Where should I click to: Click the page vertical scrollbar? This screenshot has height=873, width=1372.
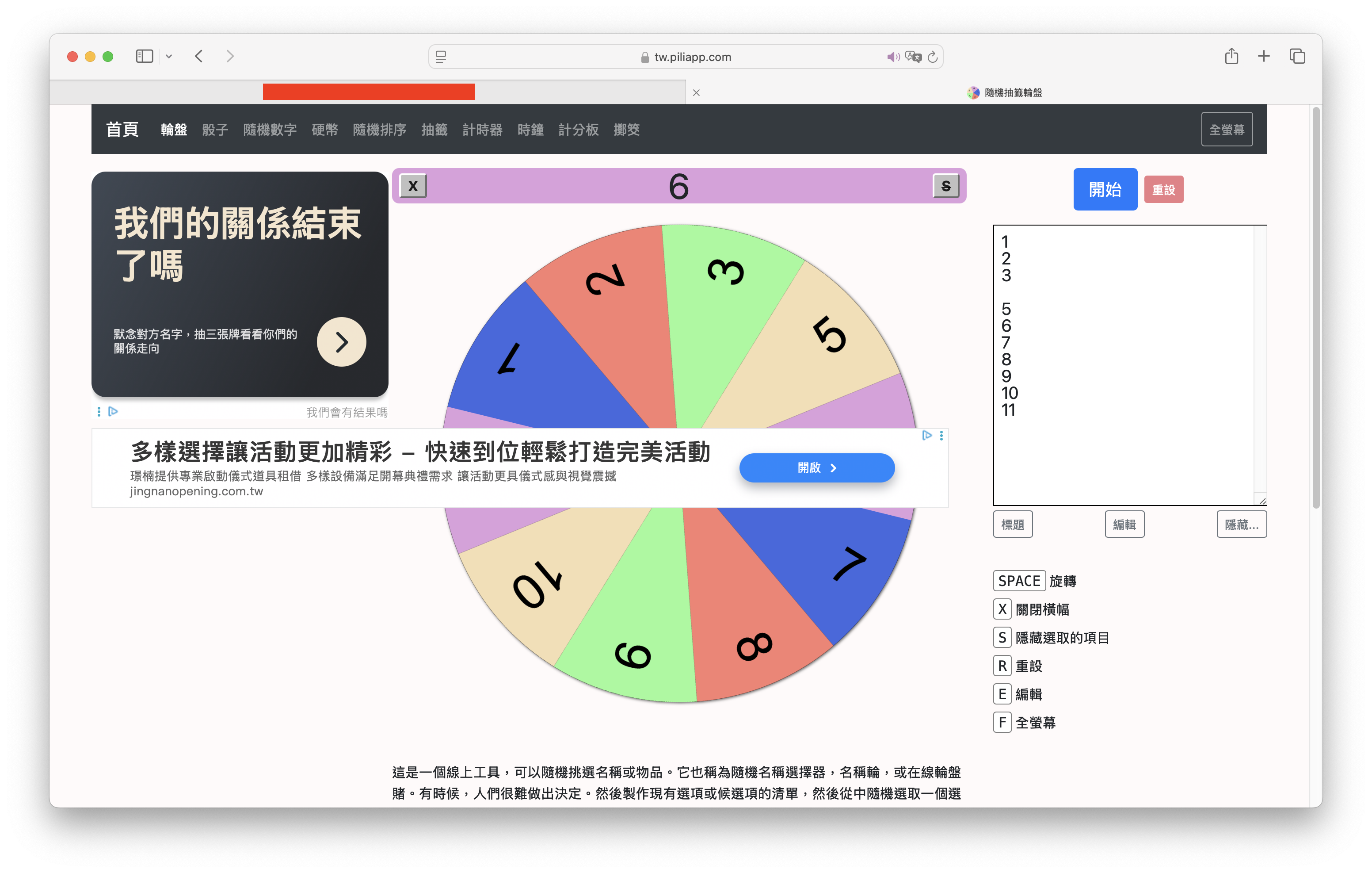tap(1315, 308)
